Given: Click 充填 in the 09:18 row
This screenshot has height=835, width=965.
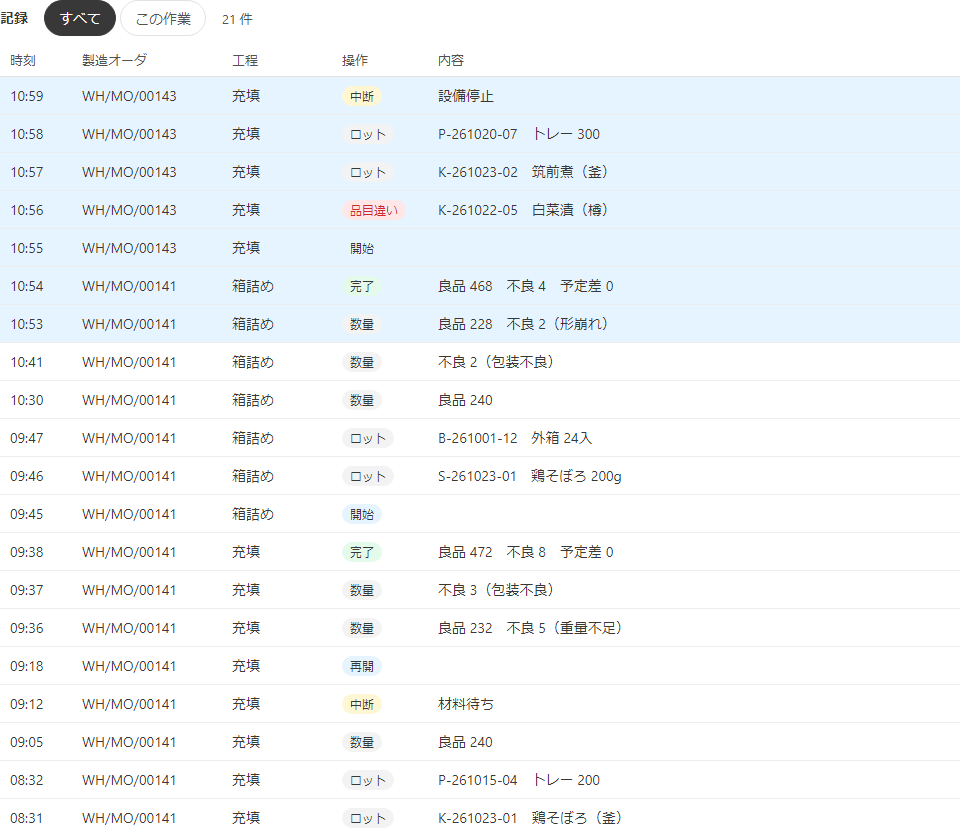Looking at the screenshot, I should click(246, 666).
